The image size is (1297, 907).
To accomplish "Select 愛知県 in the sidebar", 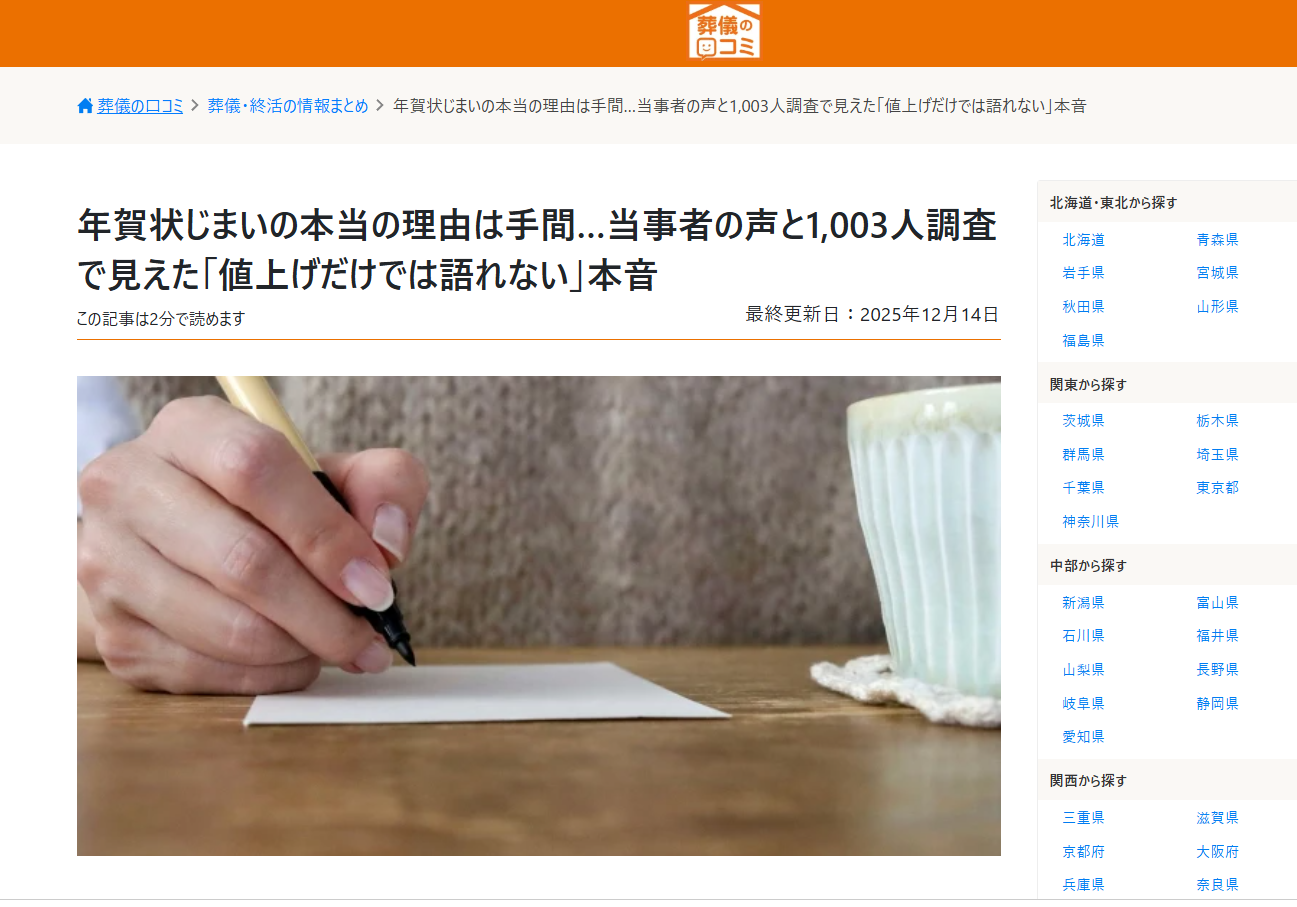I will pyautogui.click(x=1083, y=737).
